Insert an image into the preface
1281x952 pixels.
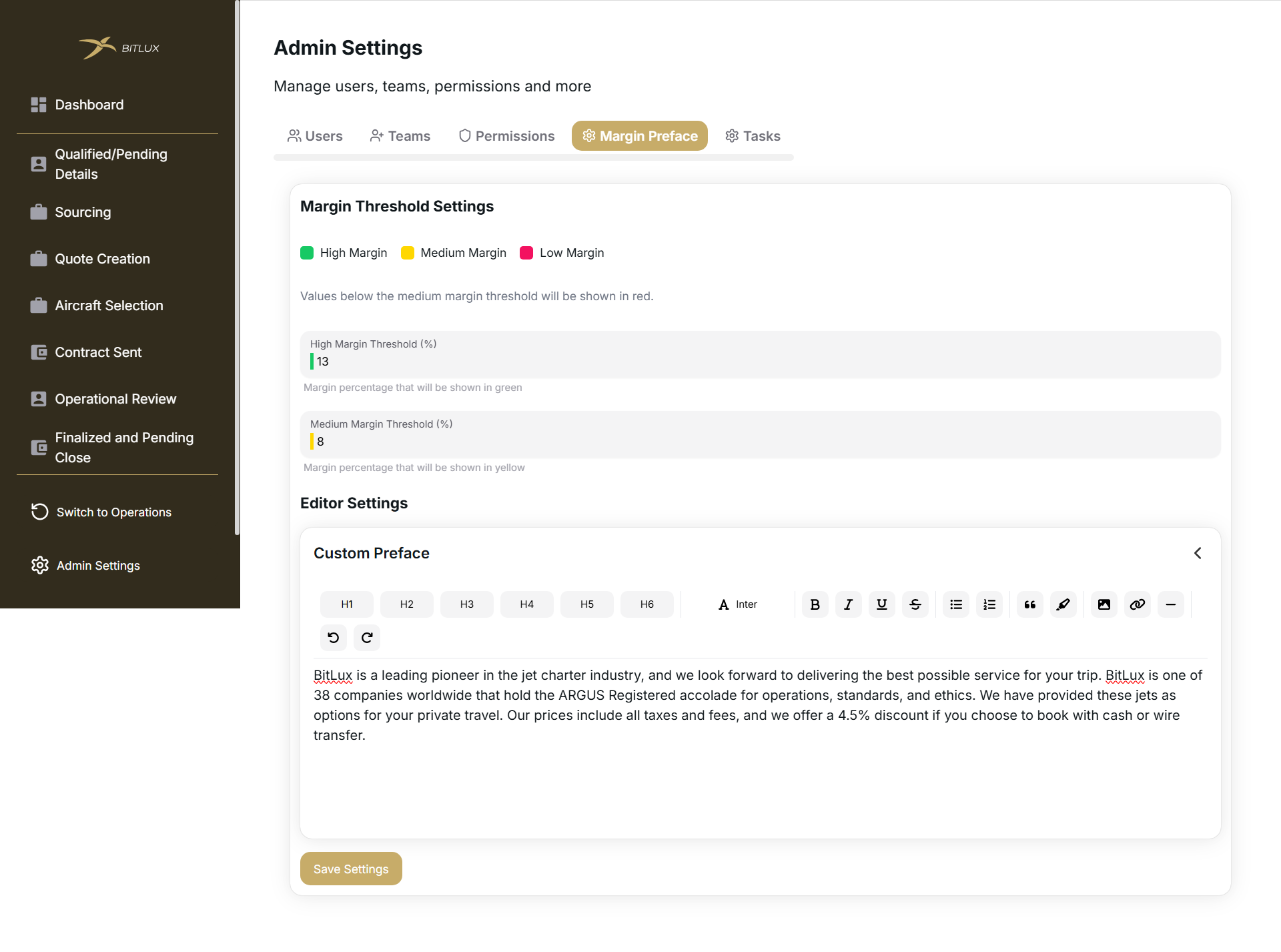(x=1104, y=604)
